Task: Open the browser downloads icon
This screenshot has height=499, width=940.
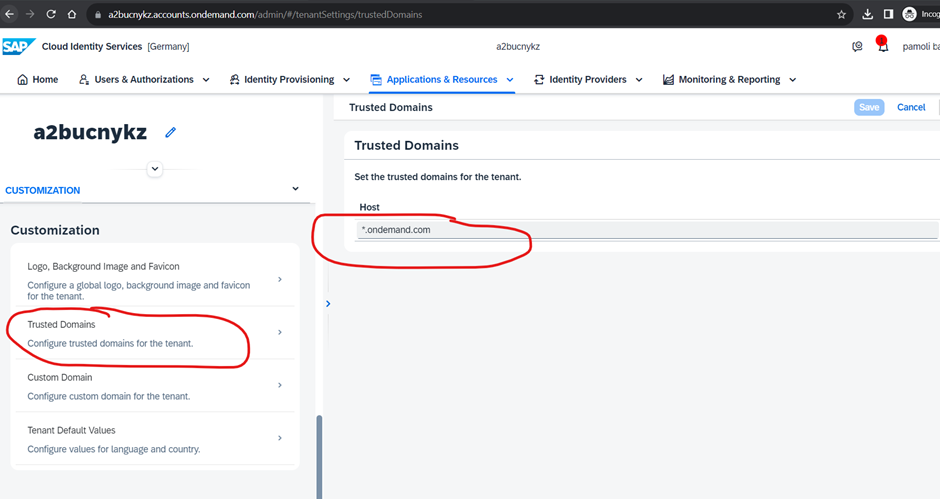Action: coord(867,14)
